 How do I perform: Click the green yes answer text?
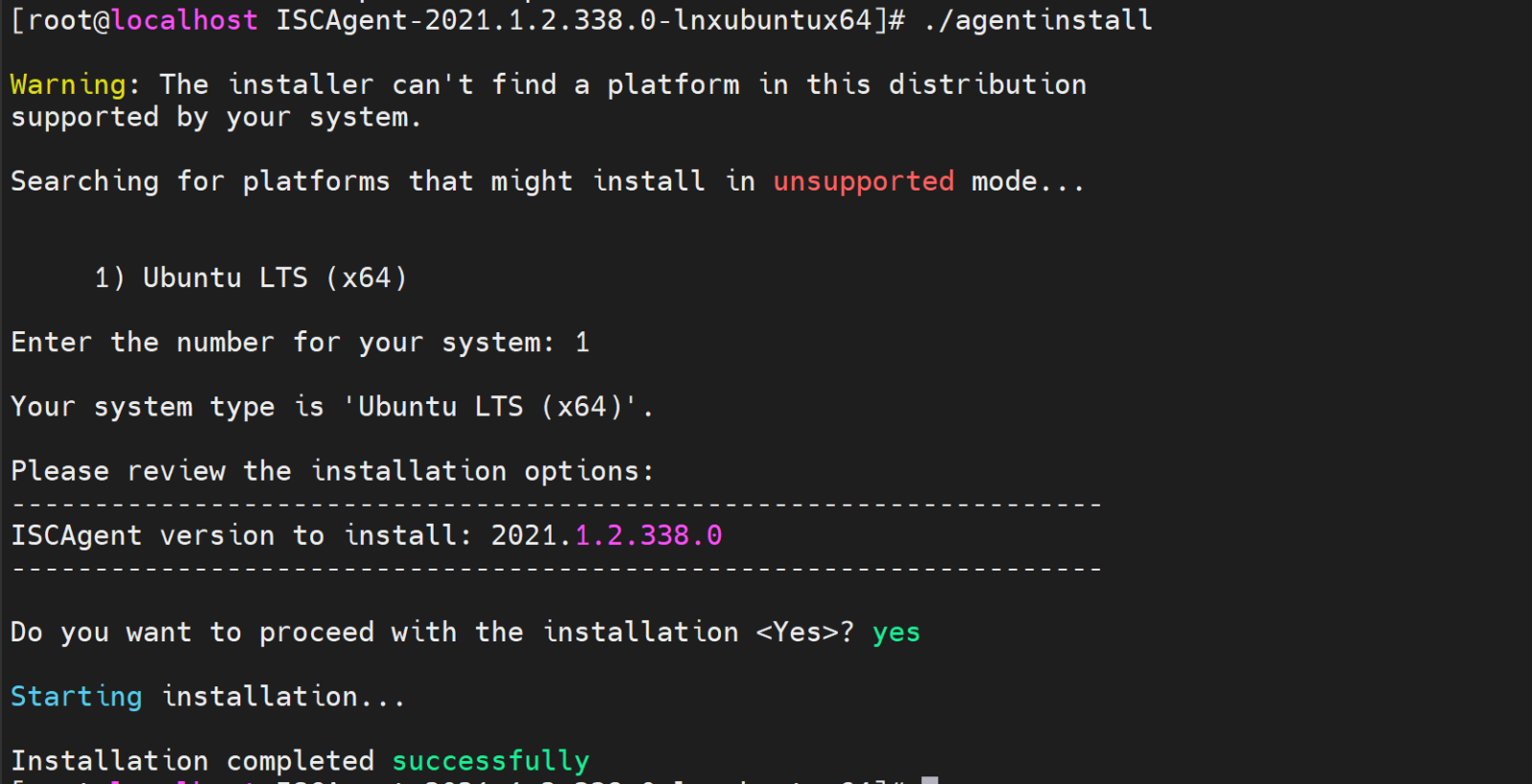point(895,633)
